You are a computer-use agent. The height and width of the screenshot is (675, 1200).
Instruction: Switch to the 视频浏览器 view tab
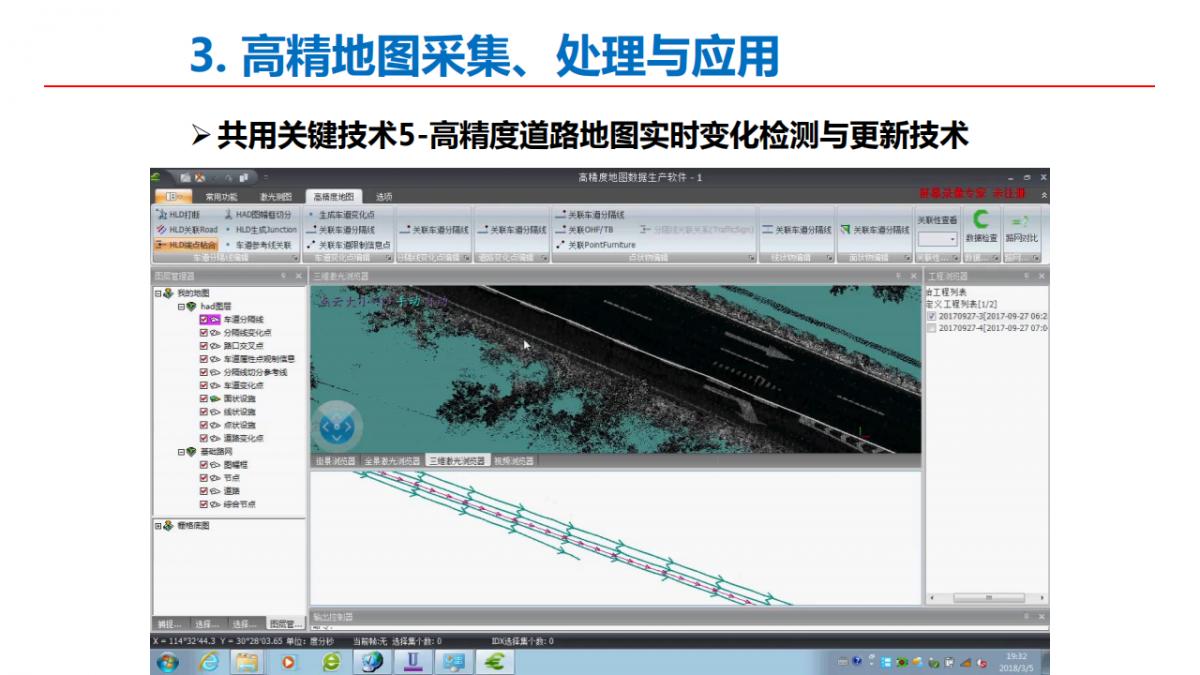[x=514, y=461]
